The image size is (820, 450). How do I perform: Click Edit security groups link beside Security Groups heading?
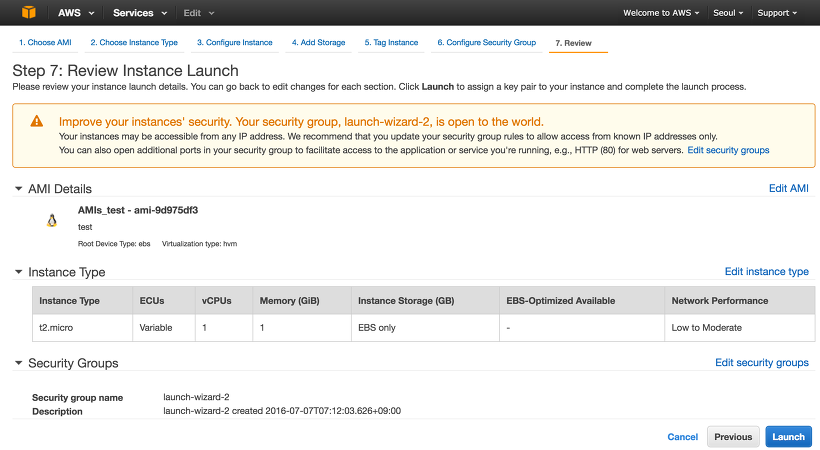tap(762, 363)
